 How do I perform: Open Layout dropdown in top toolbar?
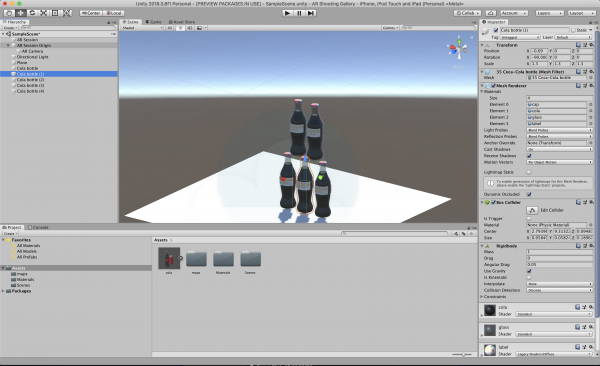(581, 13)
